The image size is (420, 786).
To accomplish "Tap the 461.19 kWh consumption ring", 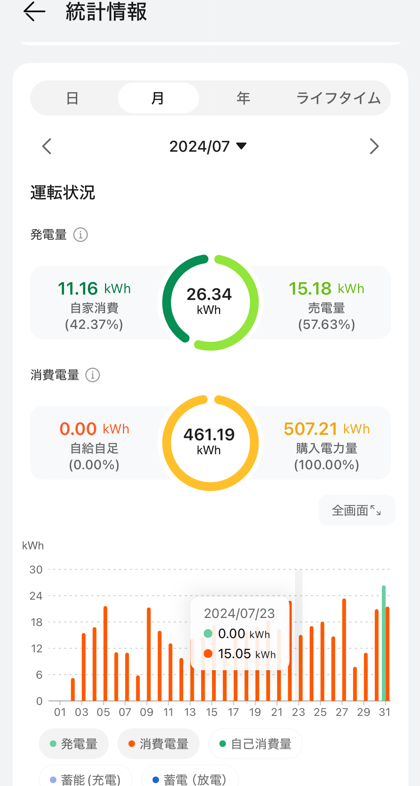I will (209, 443).
